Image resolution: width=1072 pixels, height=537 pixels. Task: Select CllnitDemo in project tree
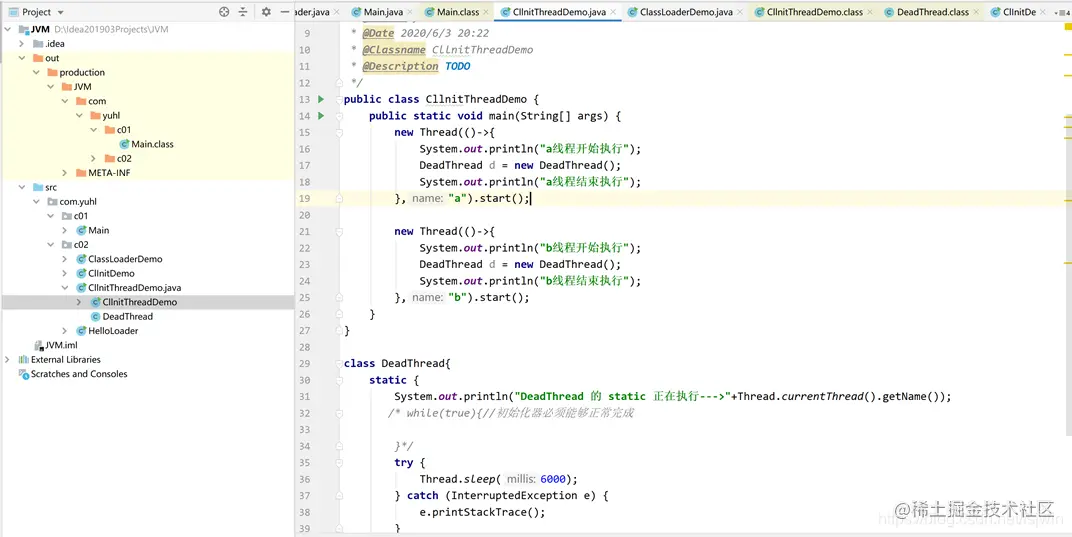(x=105, y=274)
